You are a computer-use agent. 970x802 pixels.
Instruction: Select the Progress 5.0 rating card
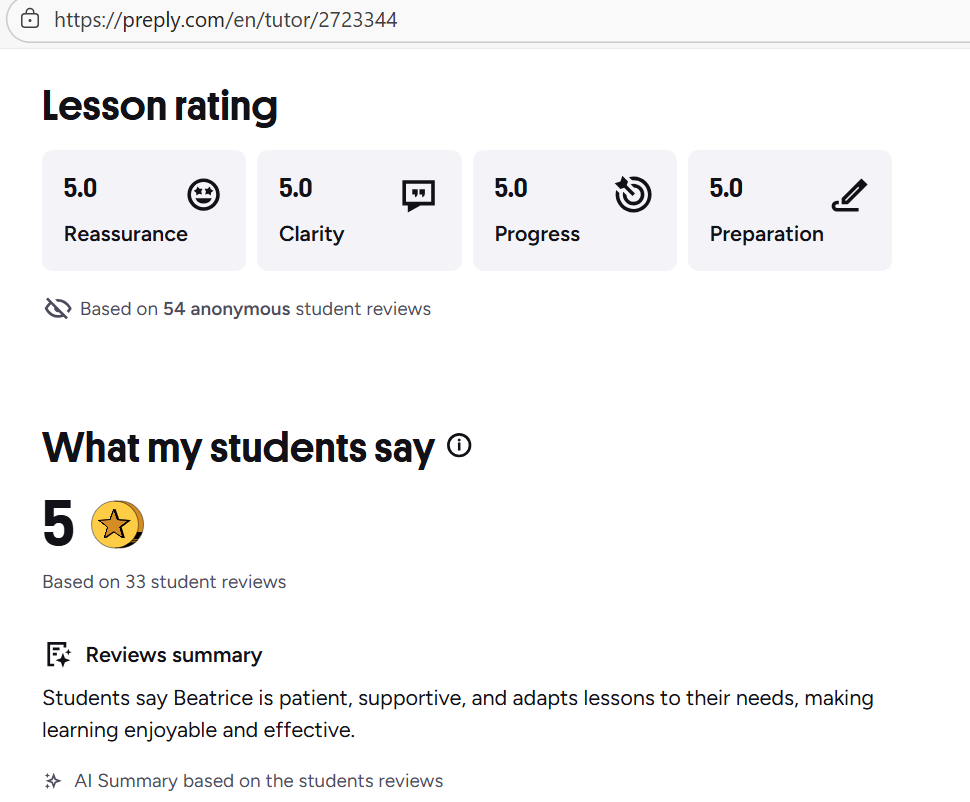[574, 210]
